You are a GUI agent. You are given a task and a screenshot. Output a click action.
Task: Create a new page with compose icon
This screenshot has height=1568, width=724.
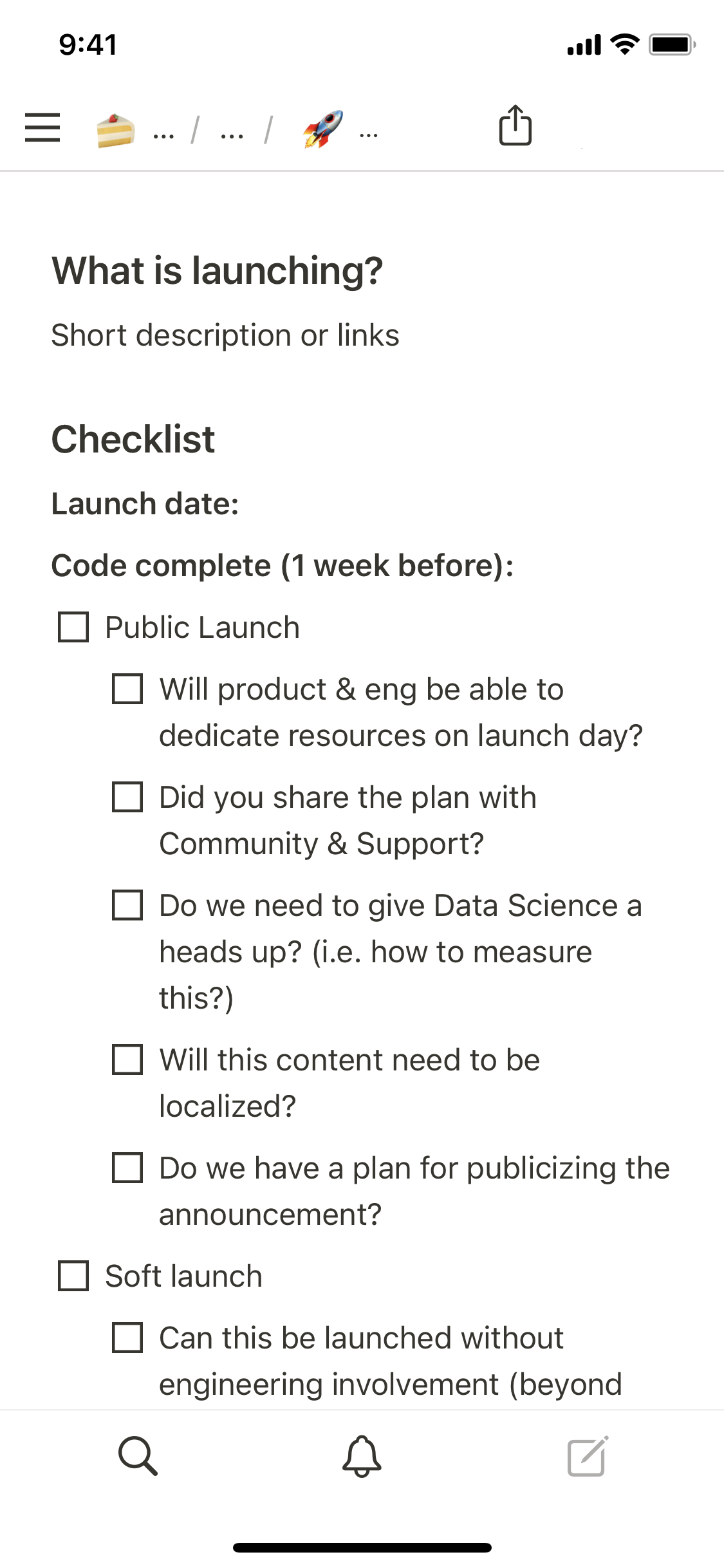(x=588, y=1455)
